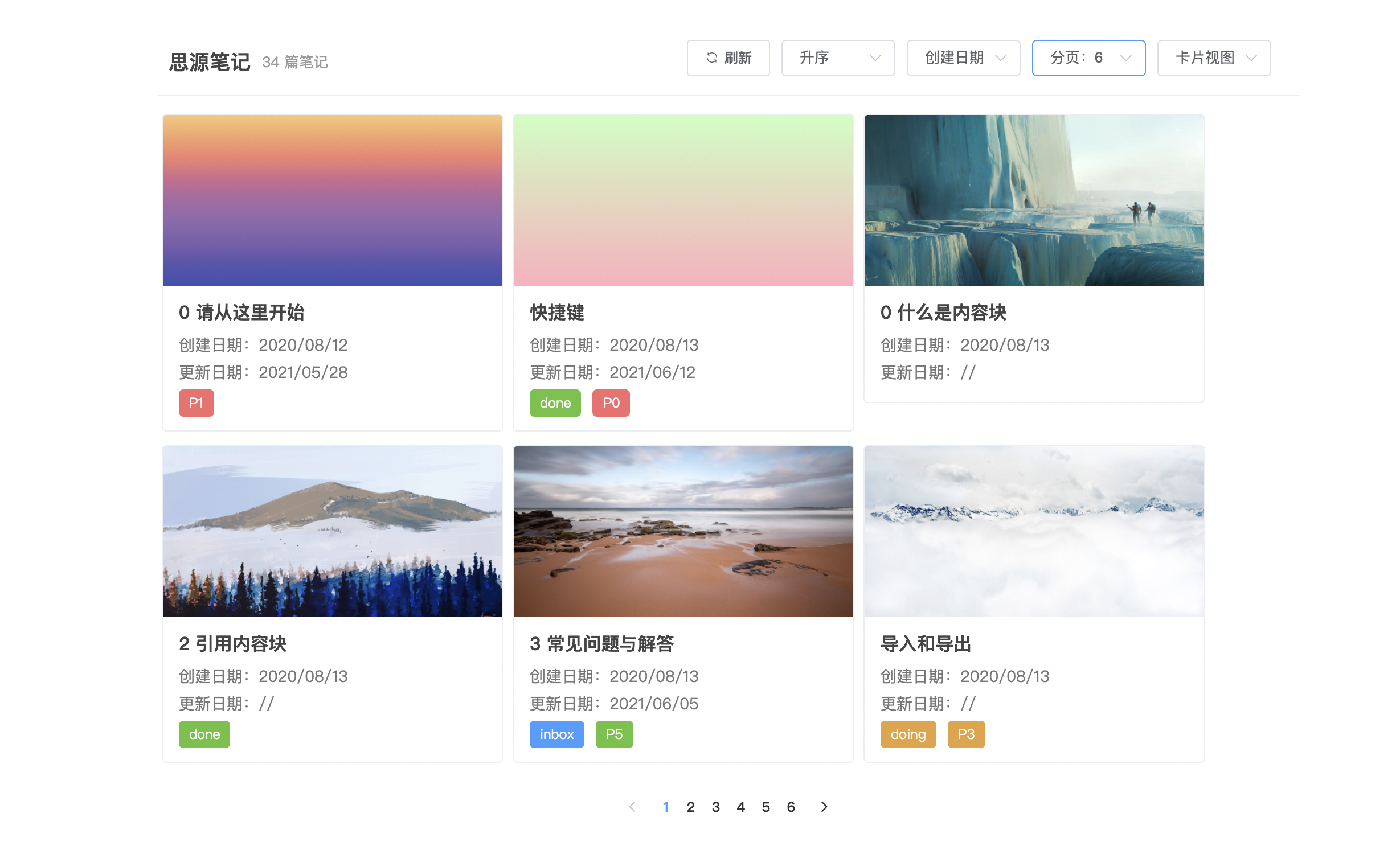Open the 升序 sort order dropdown
The width and height of the screenshot is (1400, 846).
[x=838, y=58]
